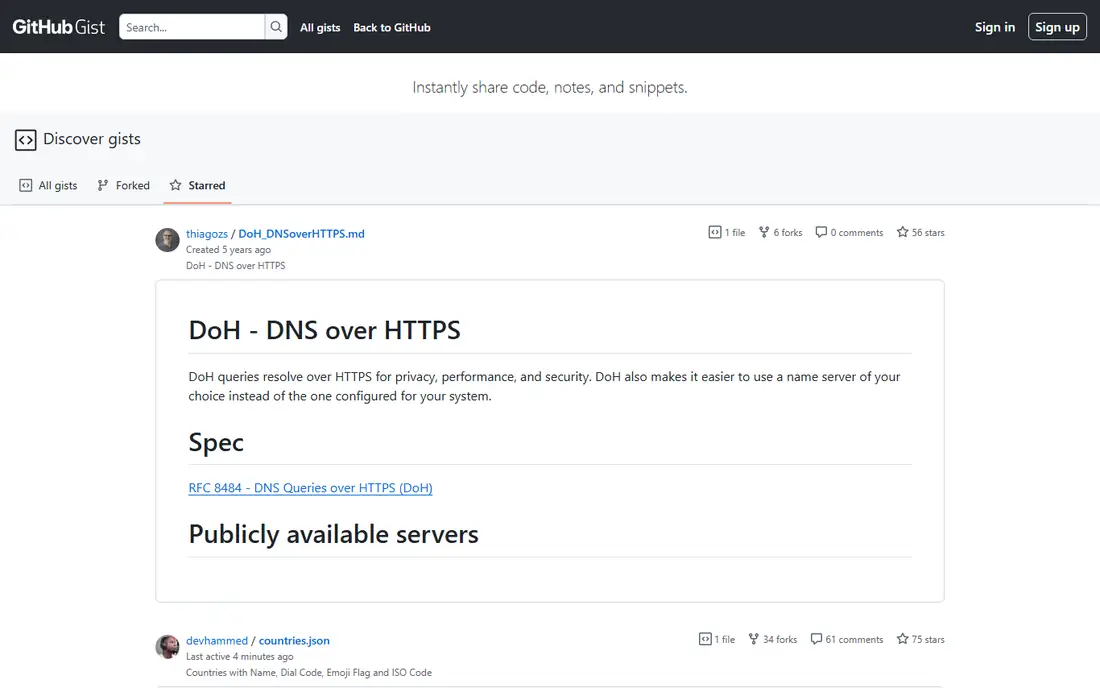
Task: Click the 'DoH - DNS over HTTPS' heading
Action: (324, 330)
